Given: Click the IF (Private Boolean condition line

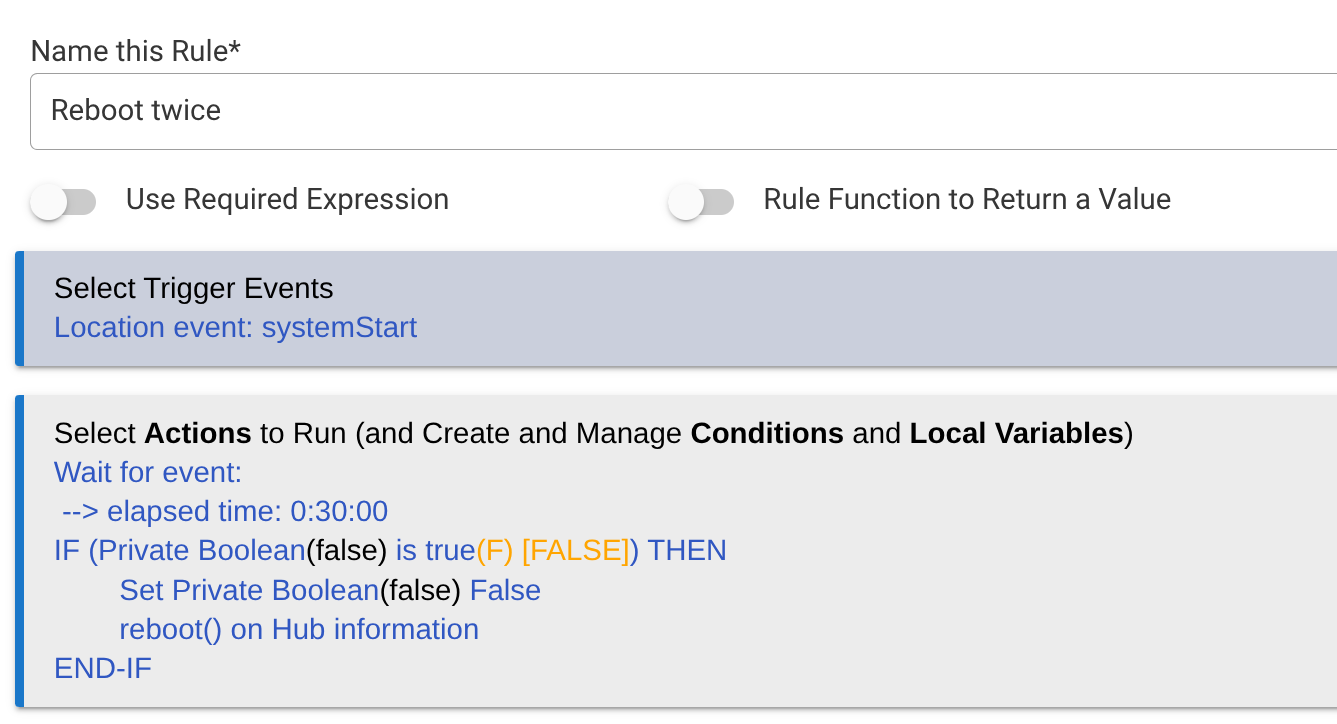Looking at the screenshot, I should (x=180, y=551).
